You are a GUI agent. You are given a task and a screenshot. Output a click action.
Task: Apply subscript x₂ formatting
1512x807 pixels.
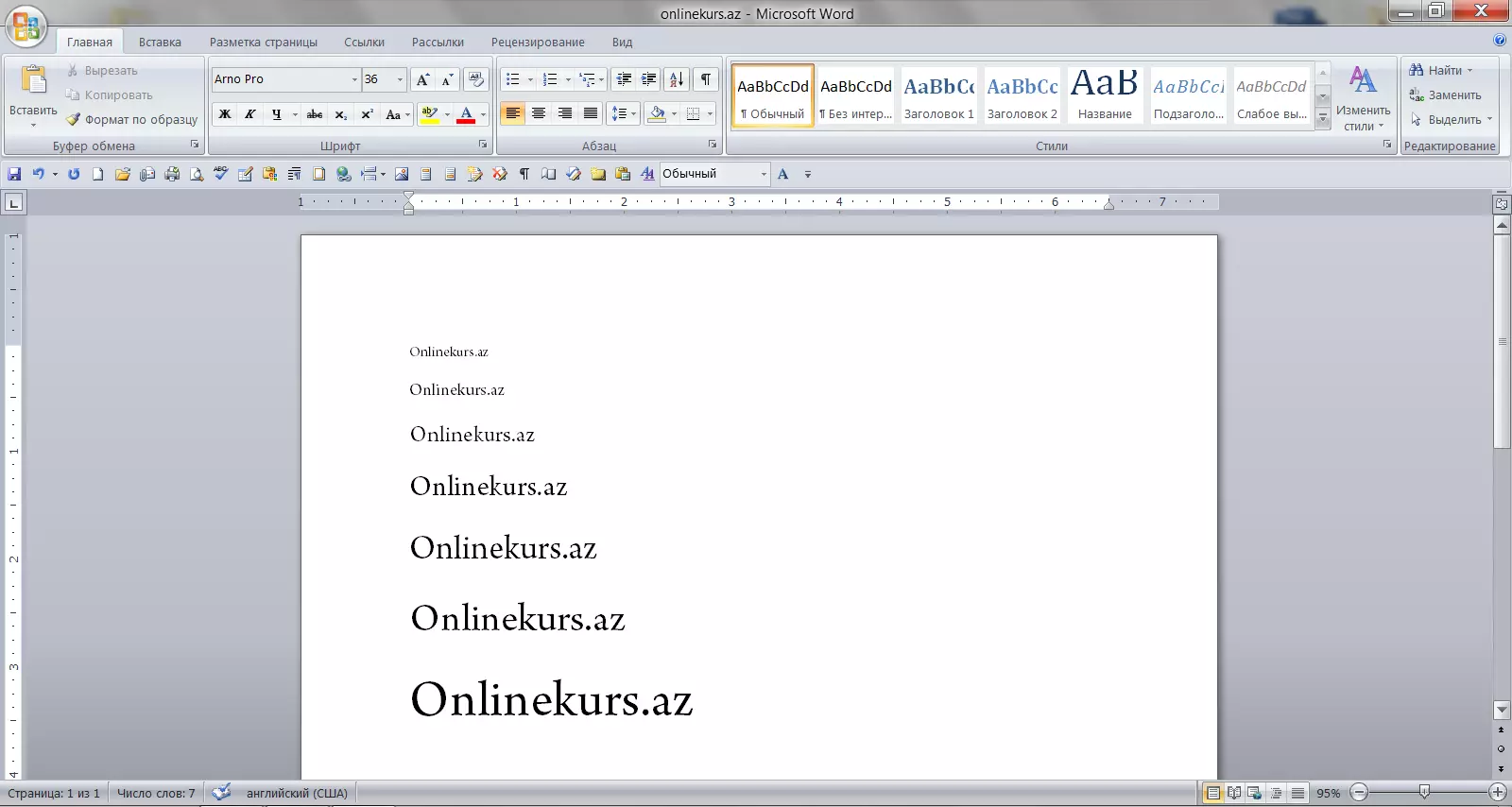coord(341,114)
